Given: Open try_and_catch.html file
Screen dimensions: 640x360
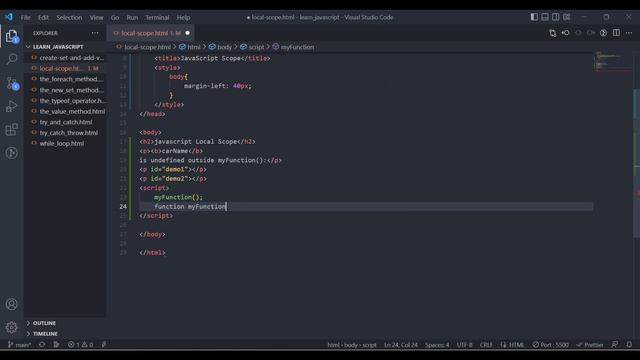Looking at the screenshot, I should pyautogui.click(x=65, y=122).
